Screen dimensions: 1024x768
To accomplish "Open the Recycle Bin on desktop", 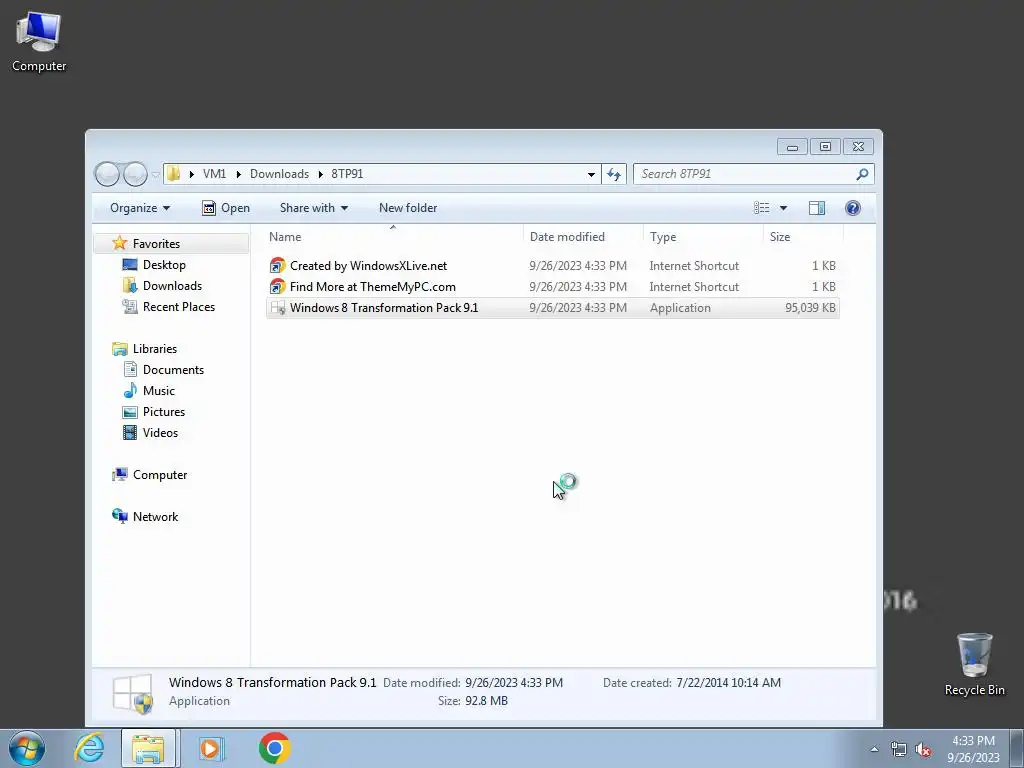I will [x=974, y=664].
